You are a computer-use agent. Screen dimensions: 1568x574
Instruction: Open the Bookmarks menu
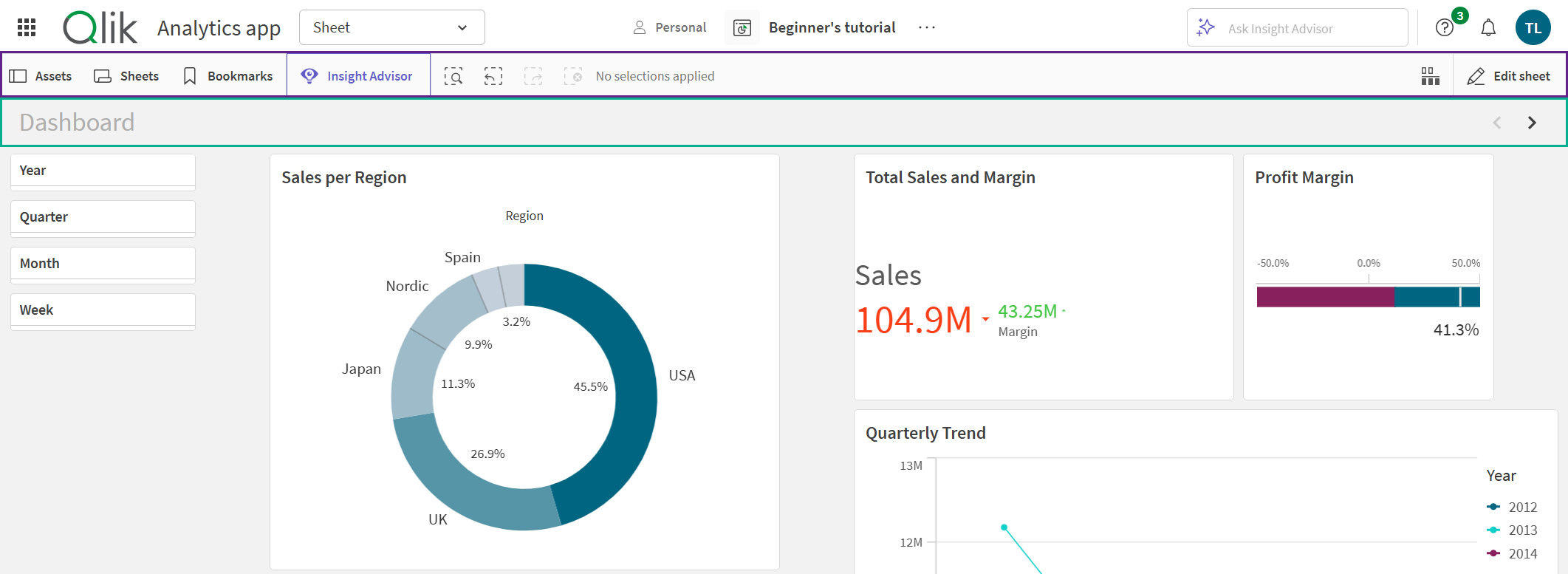[x=228, y=76]
